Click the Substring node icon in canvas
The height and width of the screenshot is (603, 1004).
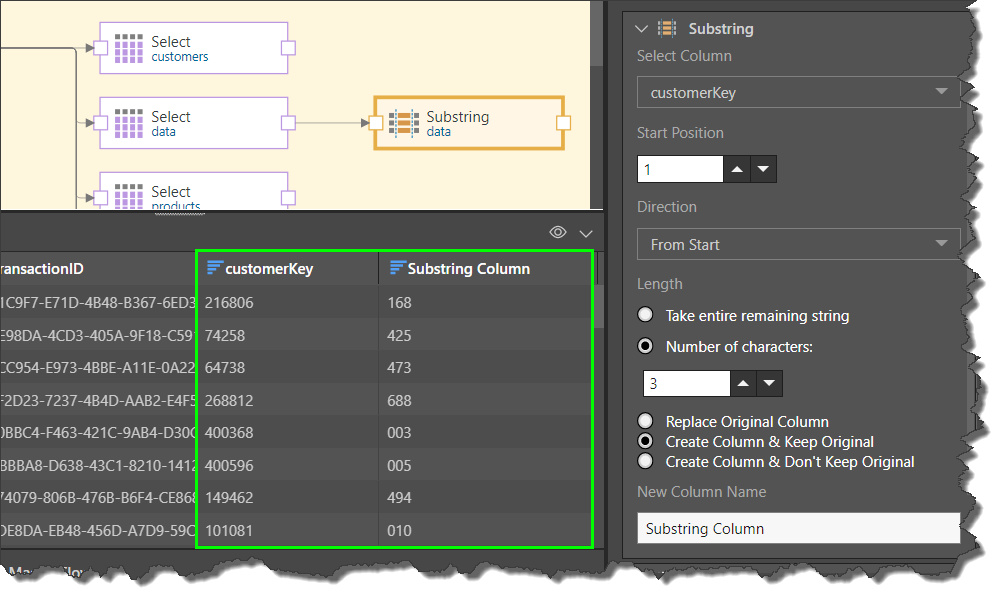404,123
